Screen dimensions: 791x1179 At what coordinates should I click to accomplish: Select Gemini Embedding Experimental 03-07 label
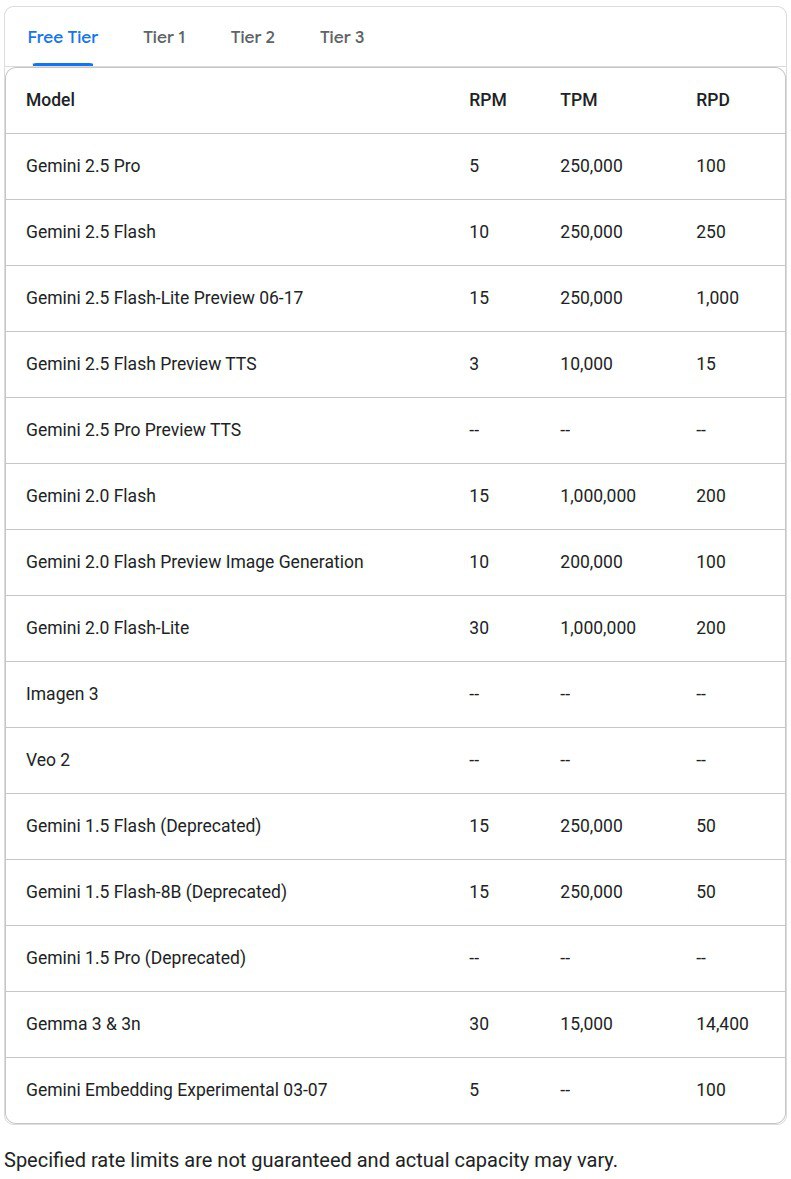[176, 1090]
